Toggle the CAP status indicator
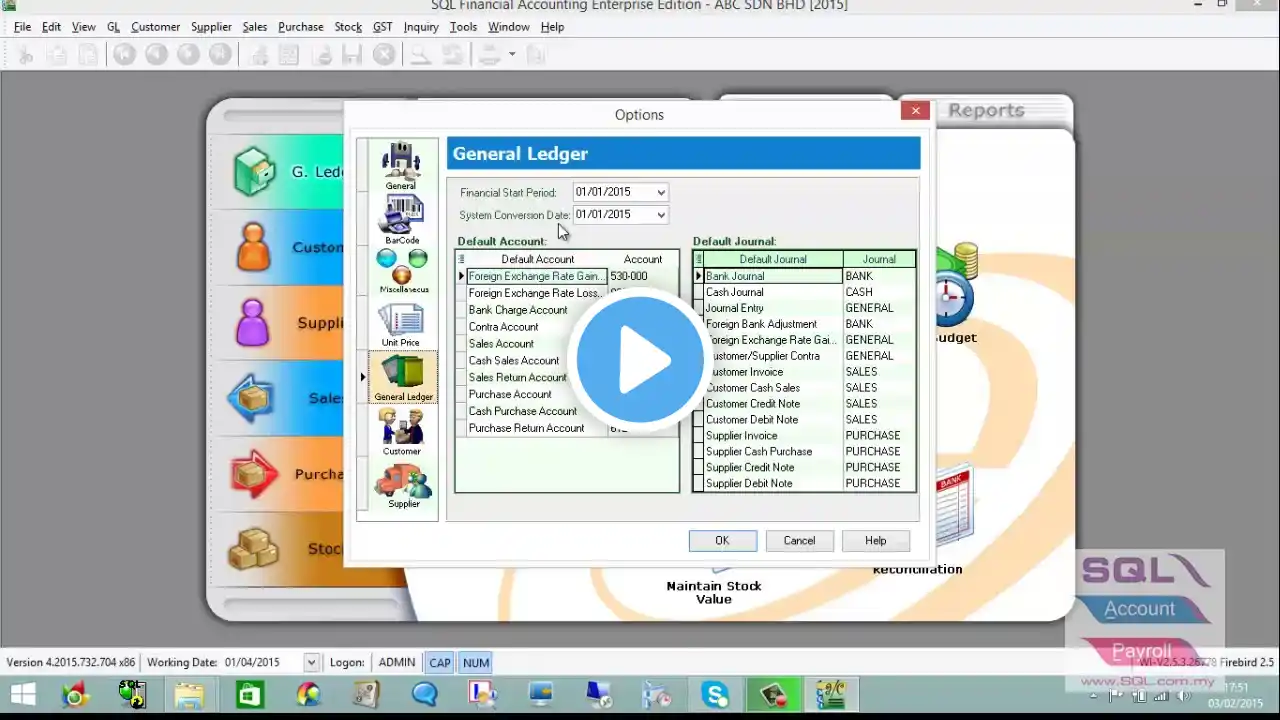 tap(440, 662)
